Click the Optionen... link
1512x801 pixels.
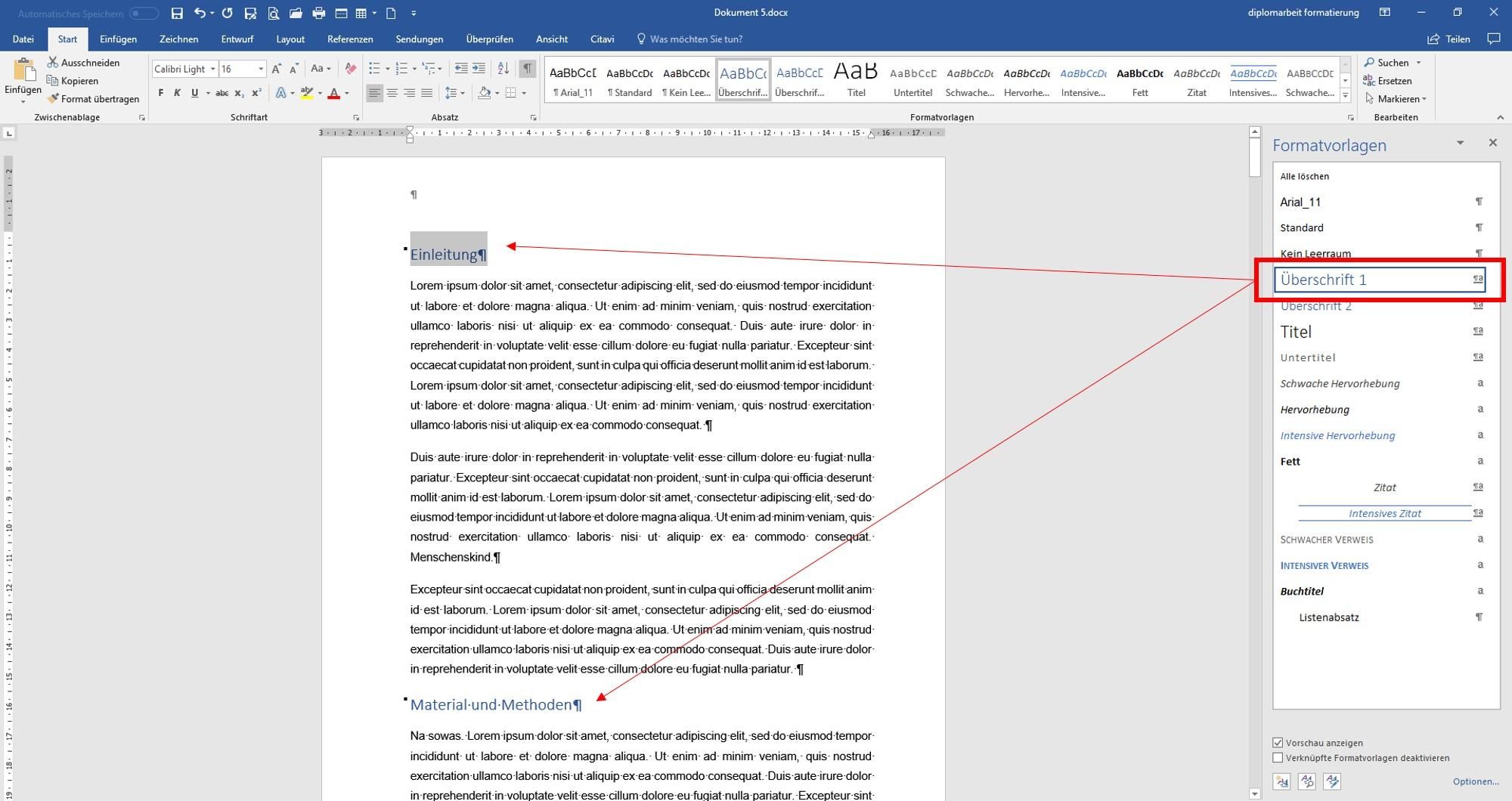tap(1475, 781)
